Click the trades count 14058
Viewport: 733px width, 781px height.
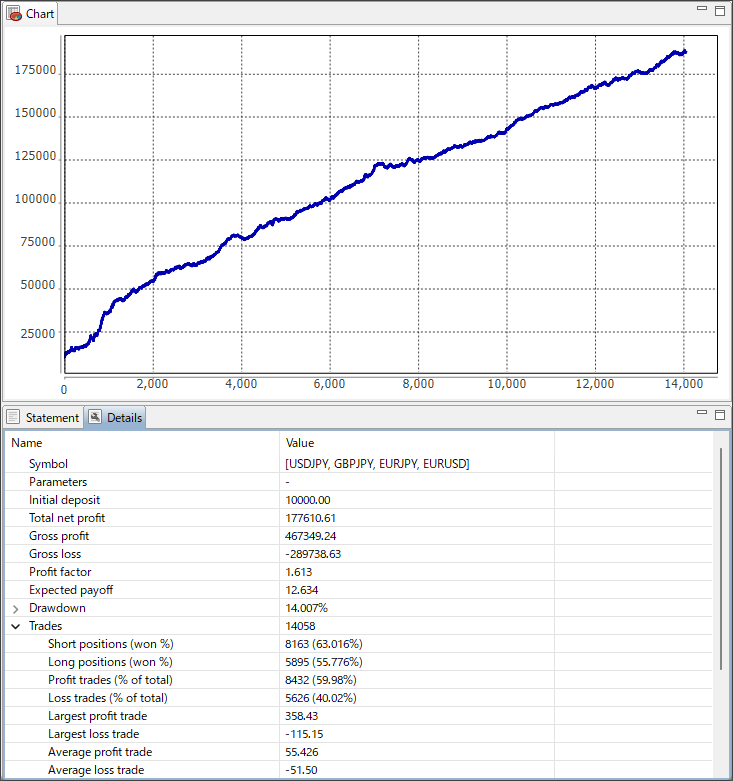[300, 626]
